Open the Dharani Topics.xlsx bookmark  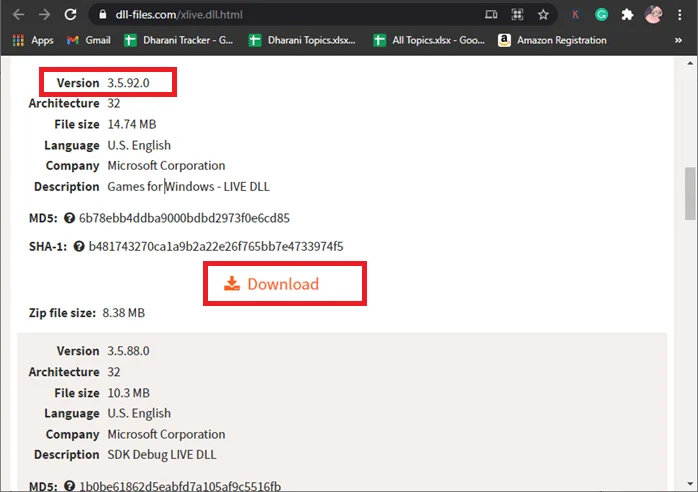point(302,41)
